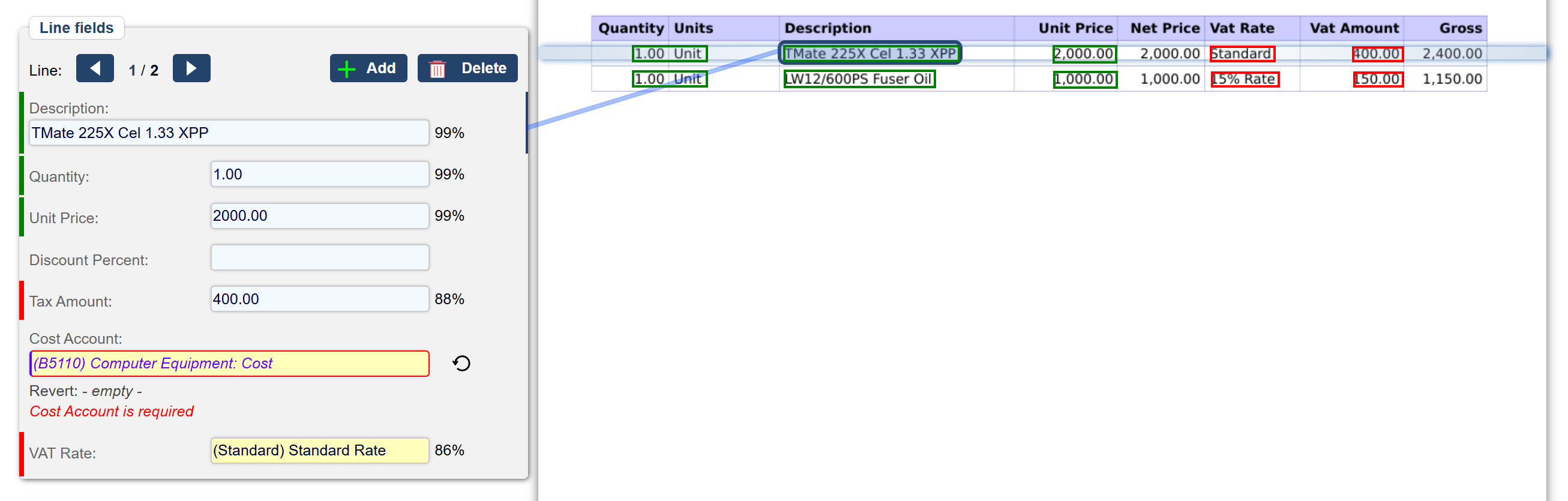This screenshot has height=501, width=1568.
Task: Delete the current line
Action: (x=467, y=68)
